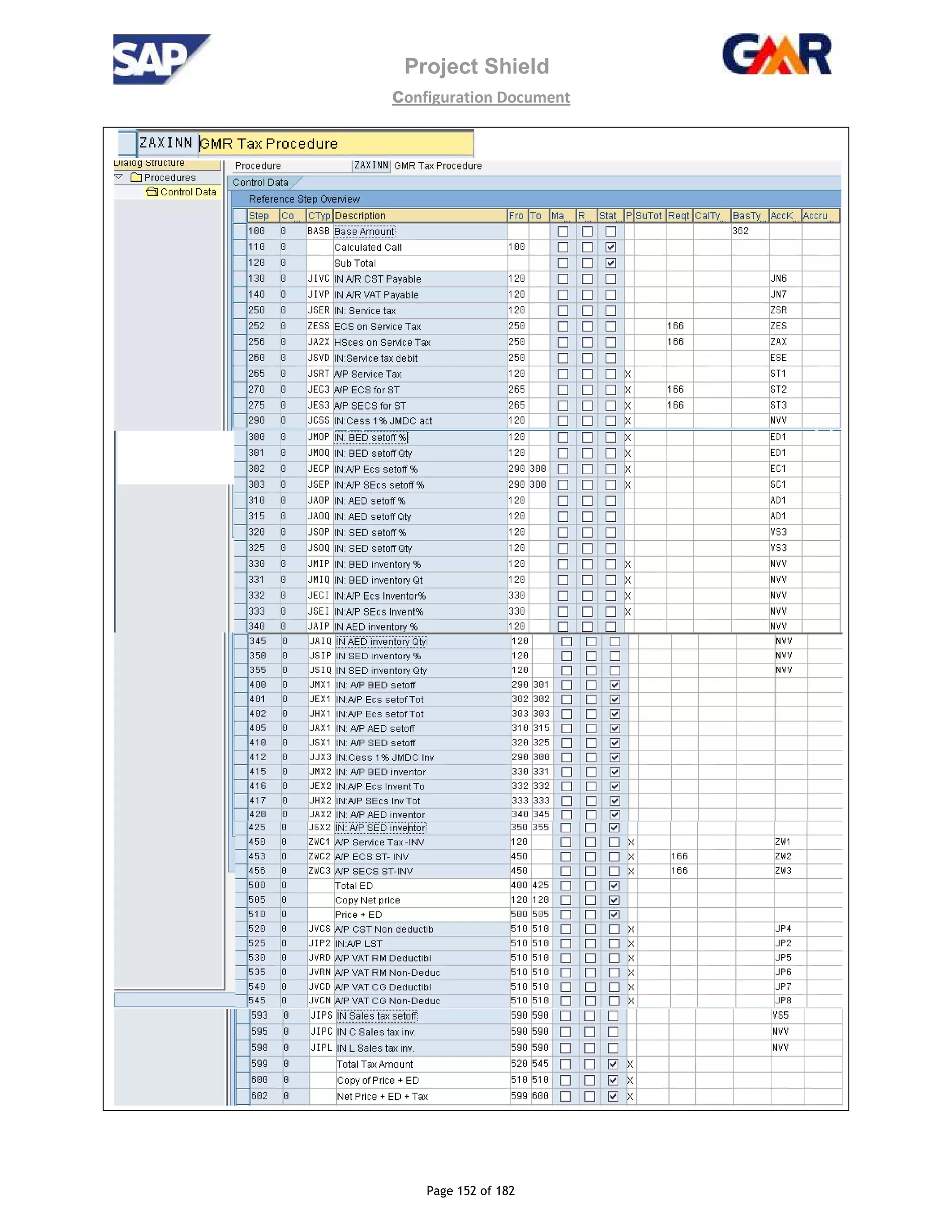
Task: Toggle Required checkbox for IN: Service tax
Action: tap(587, 310)
